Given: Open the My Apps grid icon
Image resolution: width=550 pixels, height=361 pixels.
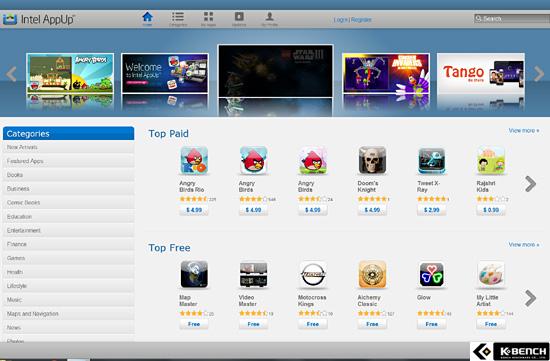Looking at the screenshot, I should (208, 17).
